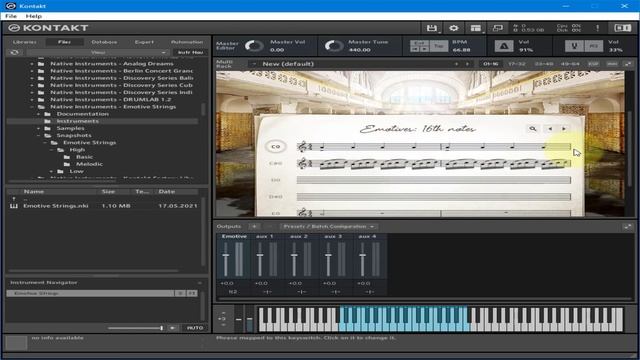The height and width of the screenshot is (360, 640).
Task: Click the BPM value 66.88
Action: tap(461, 50)
